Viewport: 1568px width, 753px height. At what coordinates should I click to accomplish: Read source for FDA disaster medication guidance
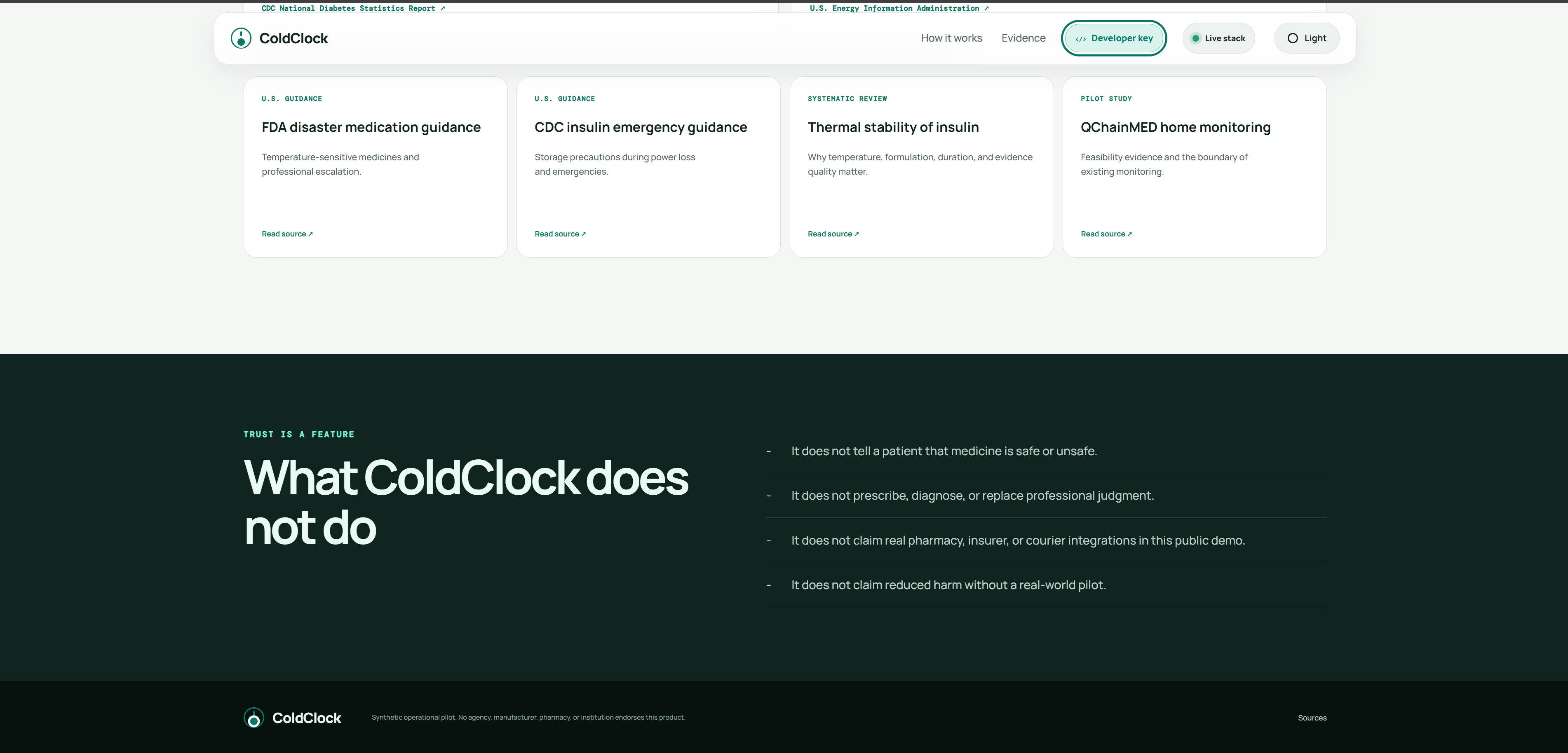(x=287, y=234)
